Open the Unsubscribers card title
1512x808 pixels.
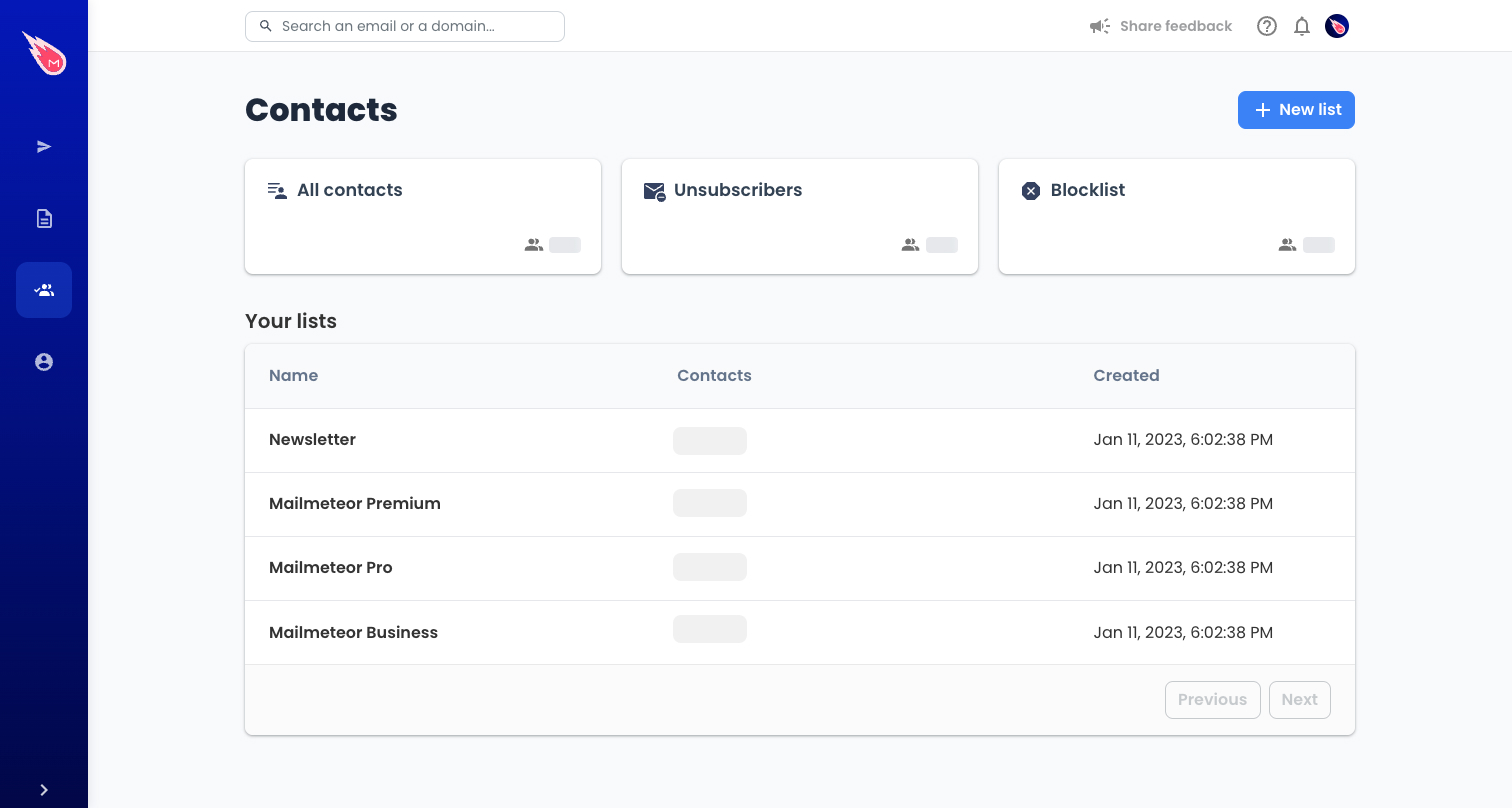[738, 190]
